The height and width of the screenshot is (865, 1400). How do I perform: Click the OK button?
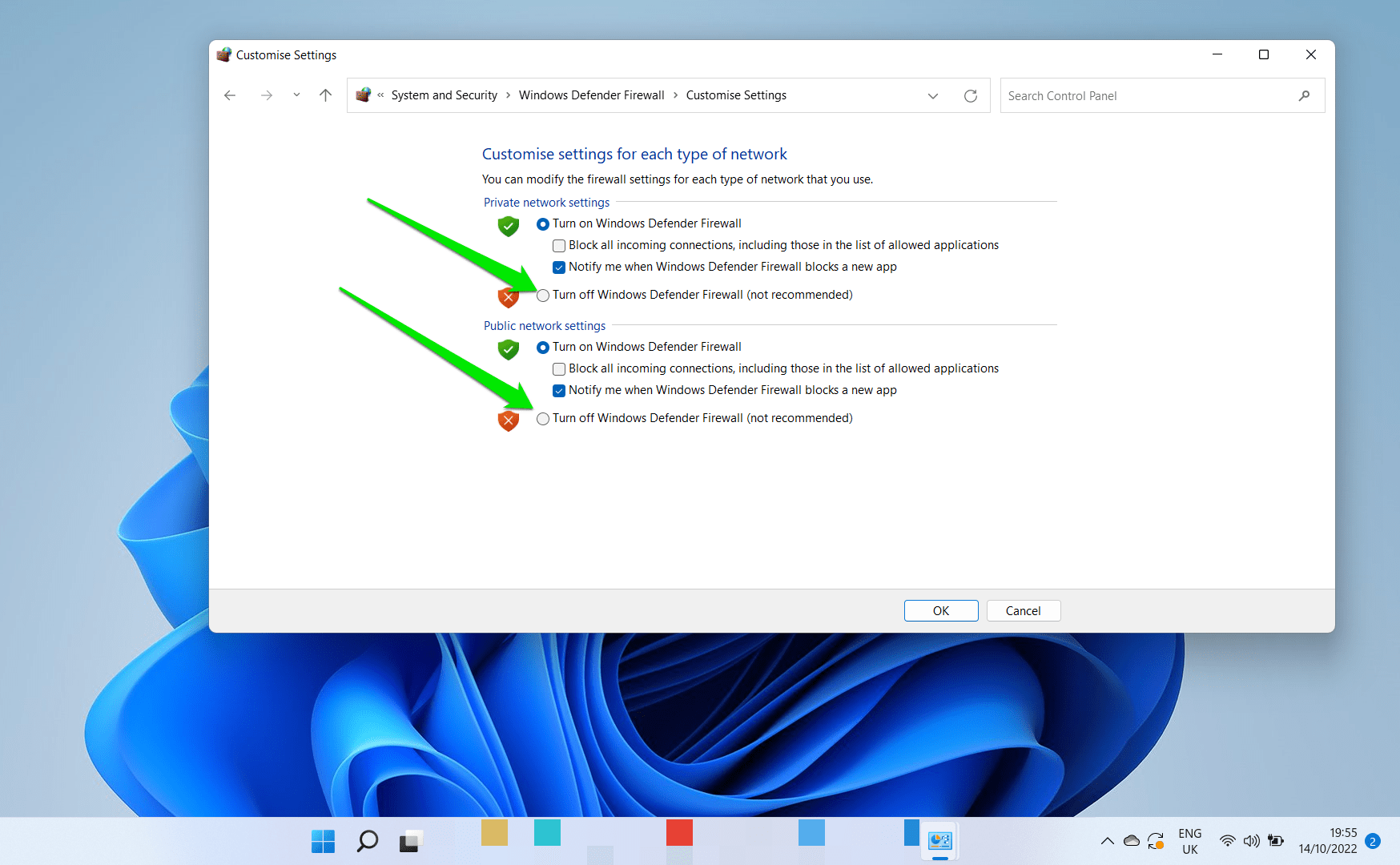coord(940,610)
